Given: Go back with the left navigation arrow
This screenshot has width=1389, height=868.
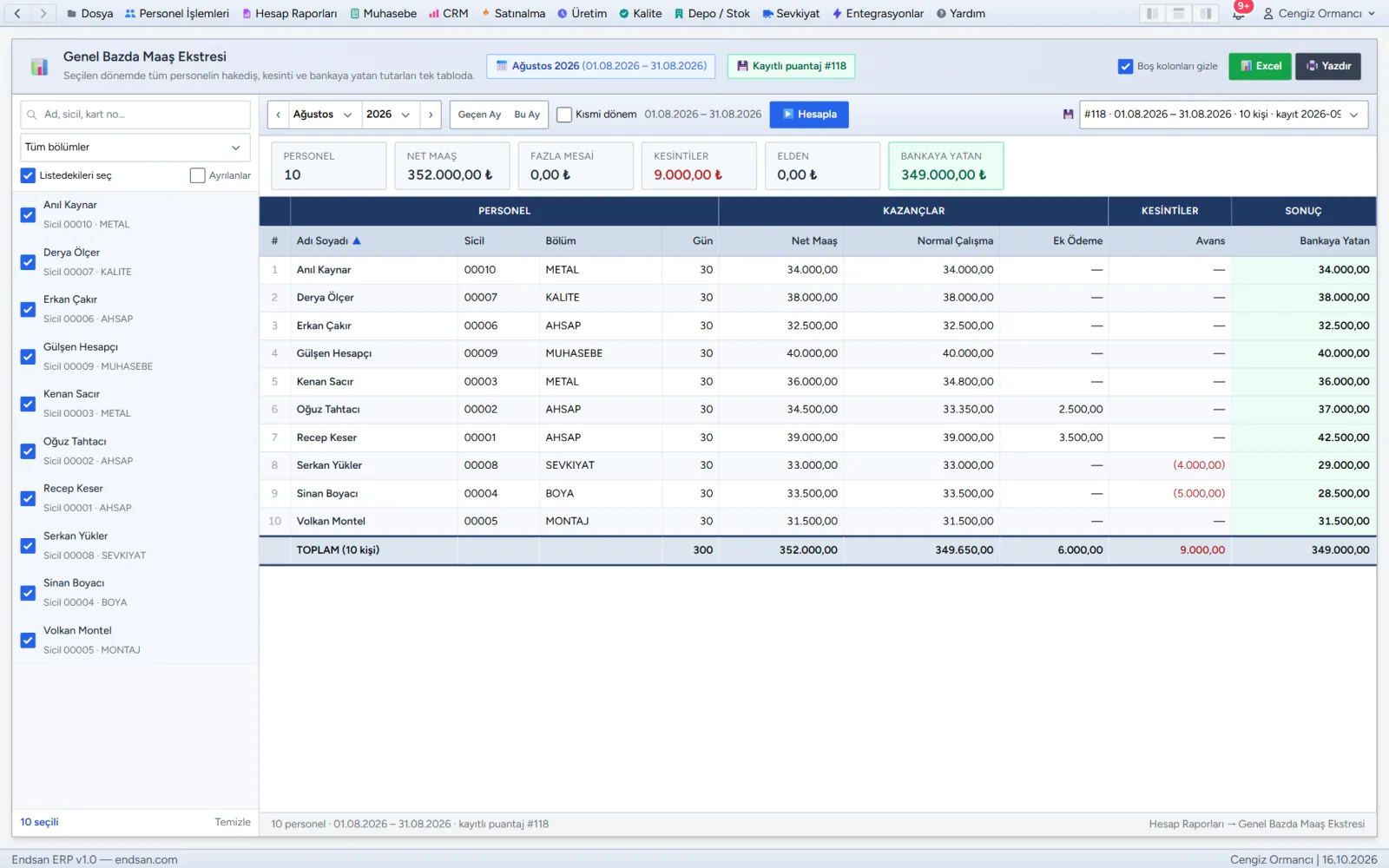Looking at the screenshot, I should (x=17, y=14).
